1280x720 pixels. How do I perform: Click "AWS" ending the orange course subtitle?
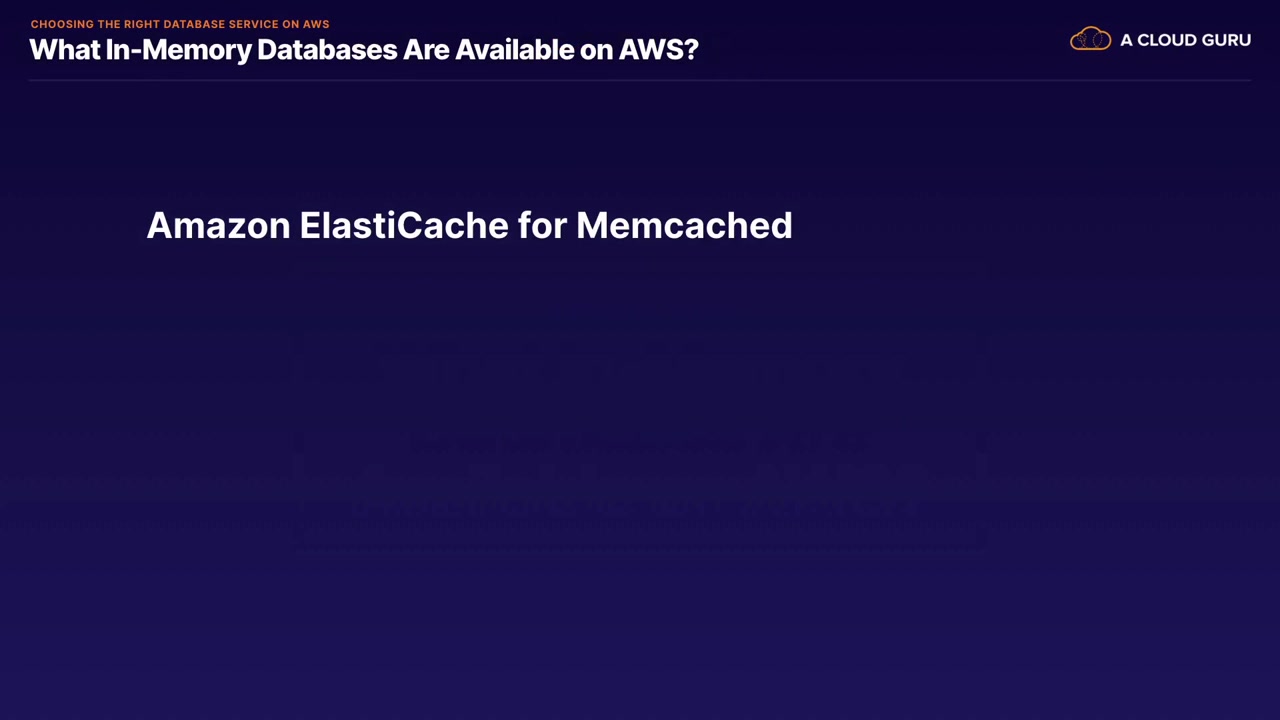[316, 24]
